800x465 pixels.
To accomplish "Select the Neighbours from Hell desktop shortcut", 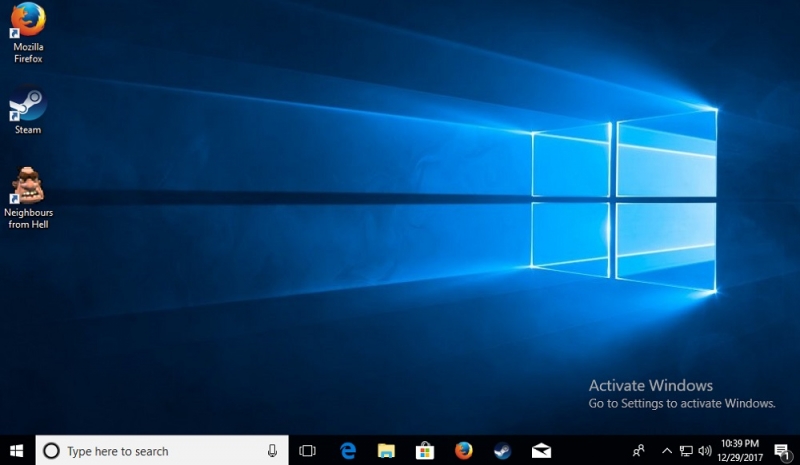I will [28, 199].
